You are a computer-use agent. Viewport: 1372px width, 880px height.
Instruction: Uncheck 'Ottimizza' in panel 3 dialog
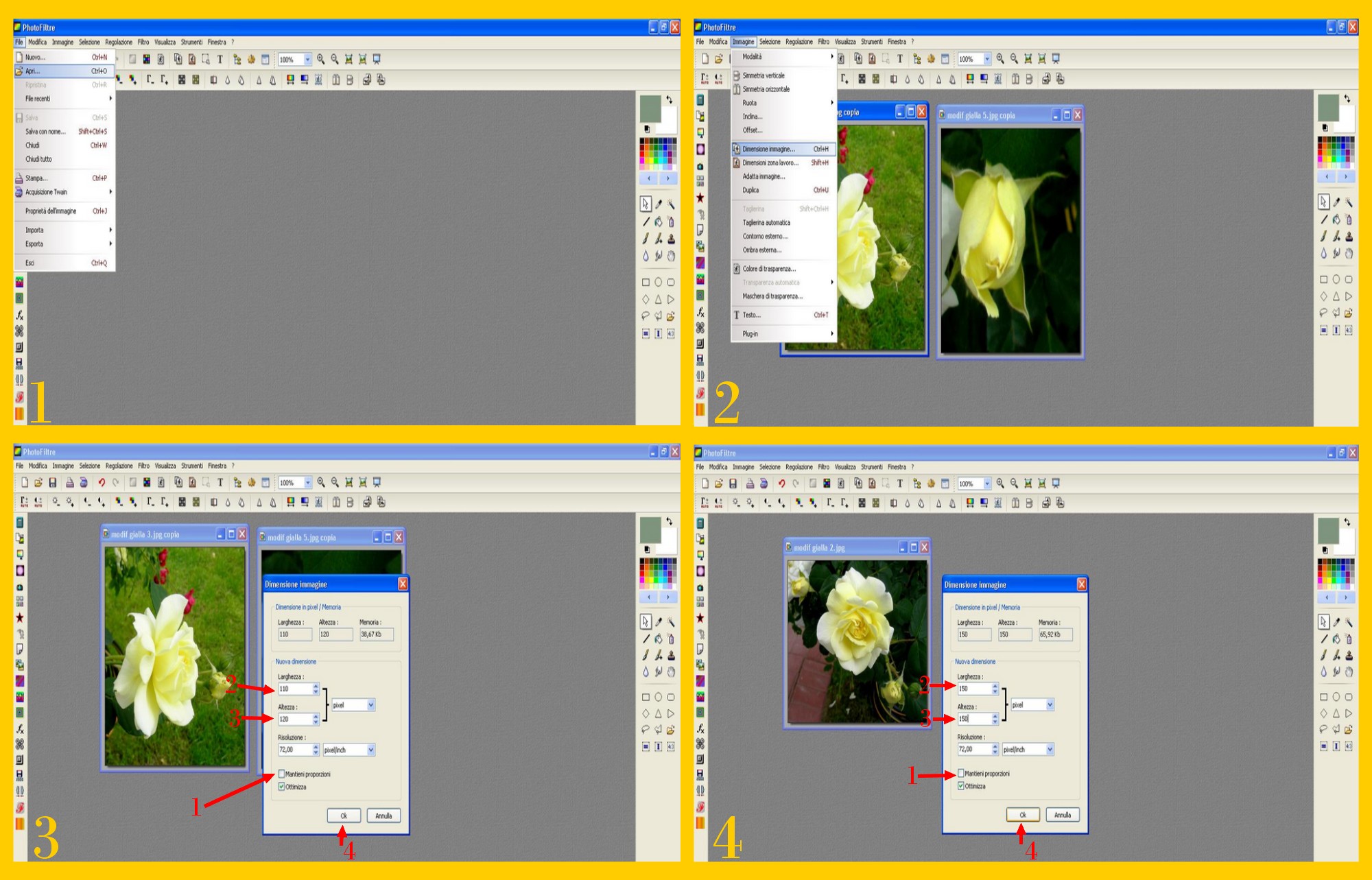[x=282, y=787]
